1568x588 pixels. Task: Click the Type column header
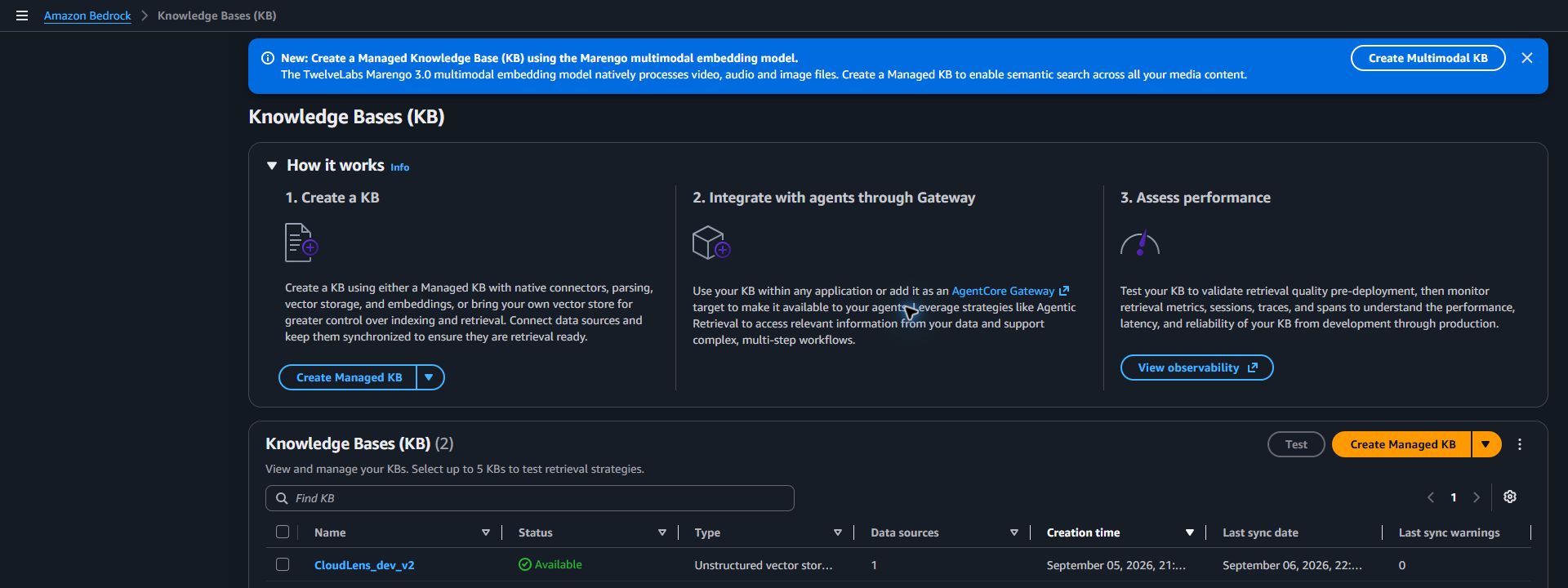(x=707, y=532)
